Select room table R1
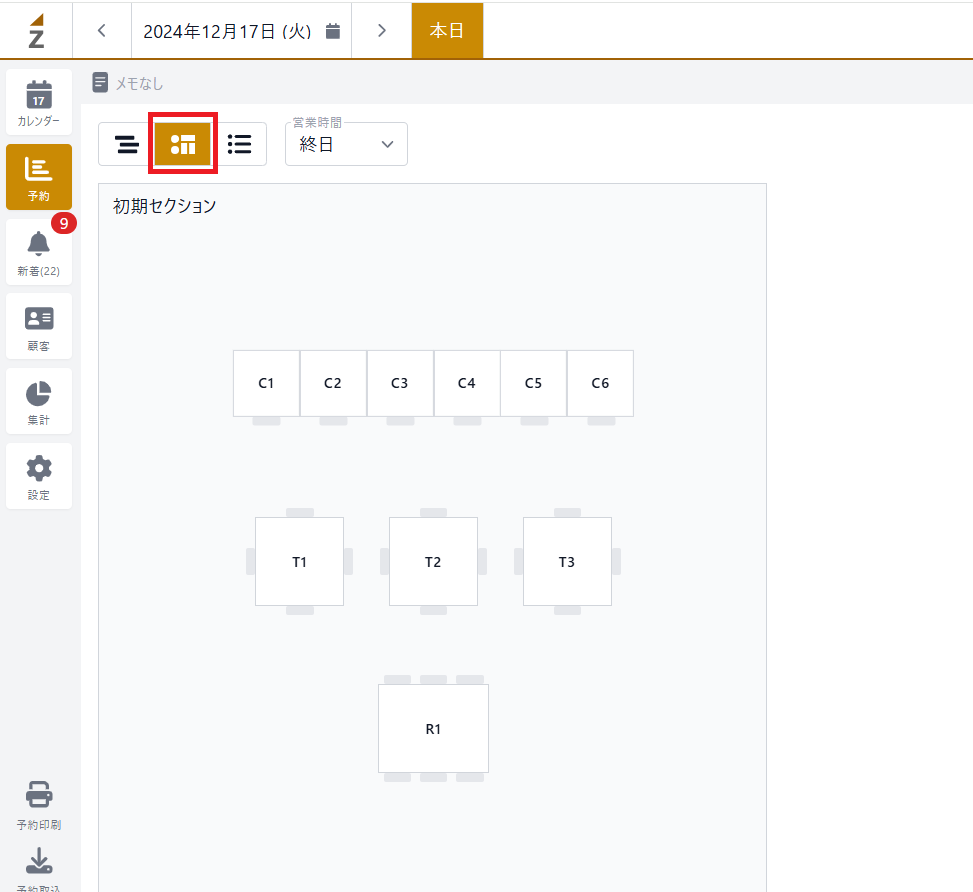 click(433, 729)
